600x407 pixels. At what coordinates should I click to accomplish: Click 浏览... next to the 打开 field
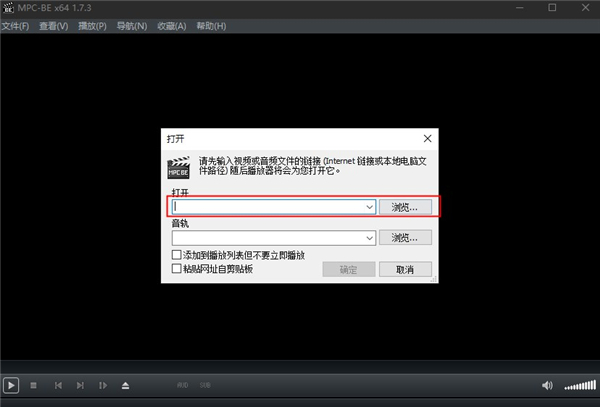coord(405,207)
